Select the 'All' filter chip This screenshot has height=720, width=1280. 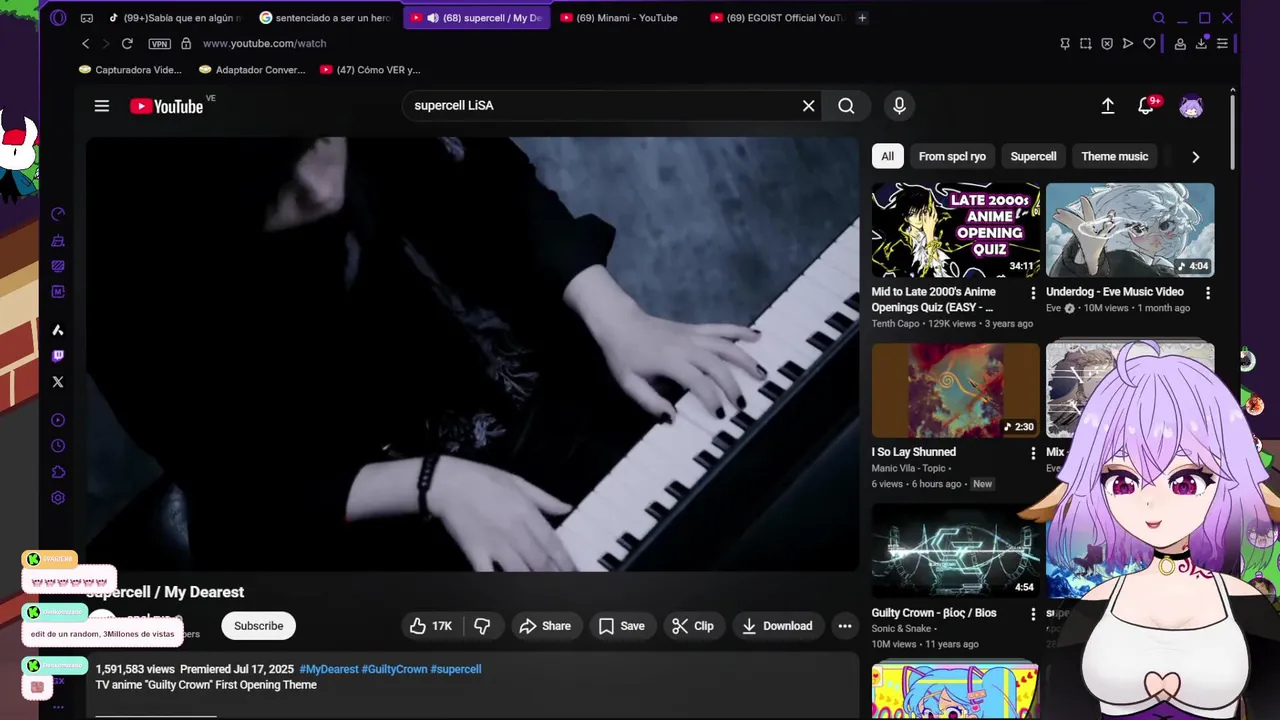click(x=887, y=156)
